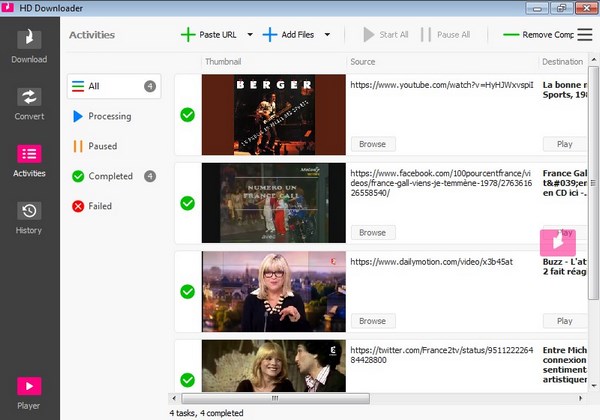Click the Pause All bars icon
The width and height of the screenshot is (600, 420).
coord(426,34)
